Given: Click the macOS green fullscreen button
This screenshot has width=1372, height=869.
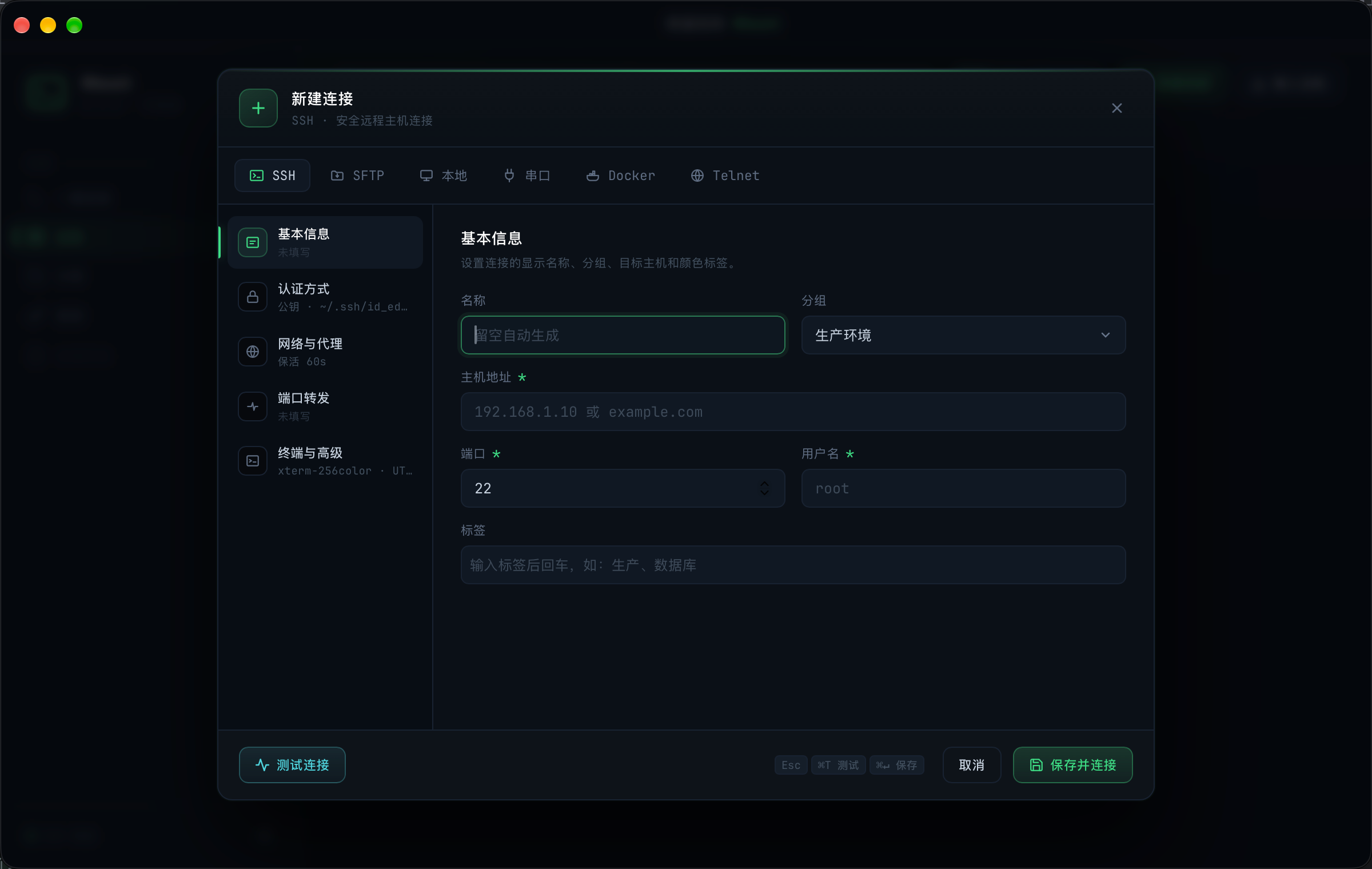Looking at the screenshot, I should [x=74, y=25].
